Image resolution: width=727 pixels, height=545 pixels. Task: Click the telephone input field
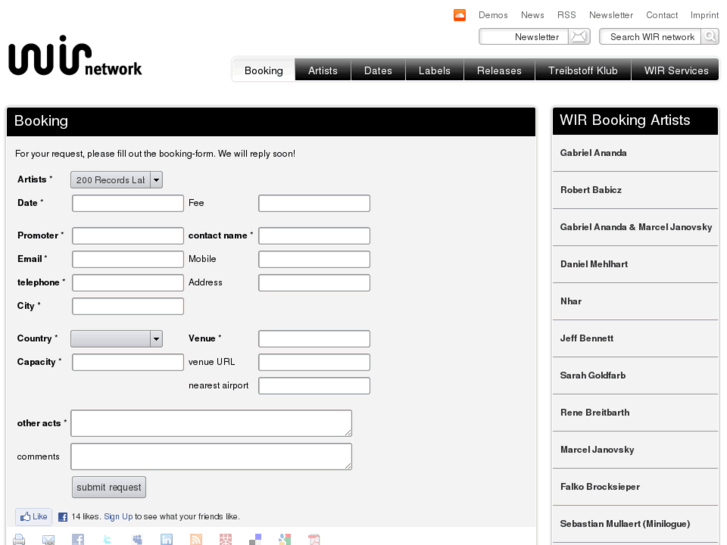pos(128,283)
